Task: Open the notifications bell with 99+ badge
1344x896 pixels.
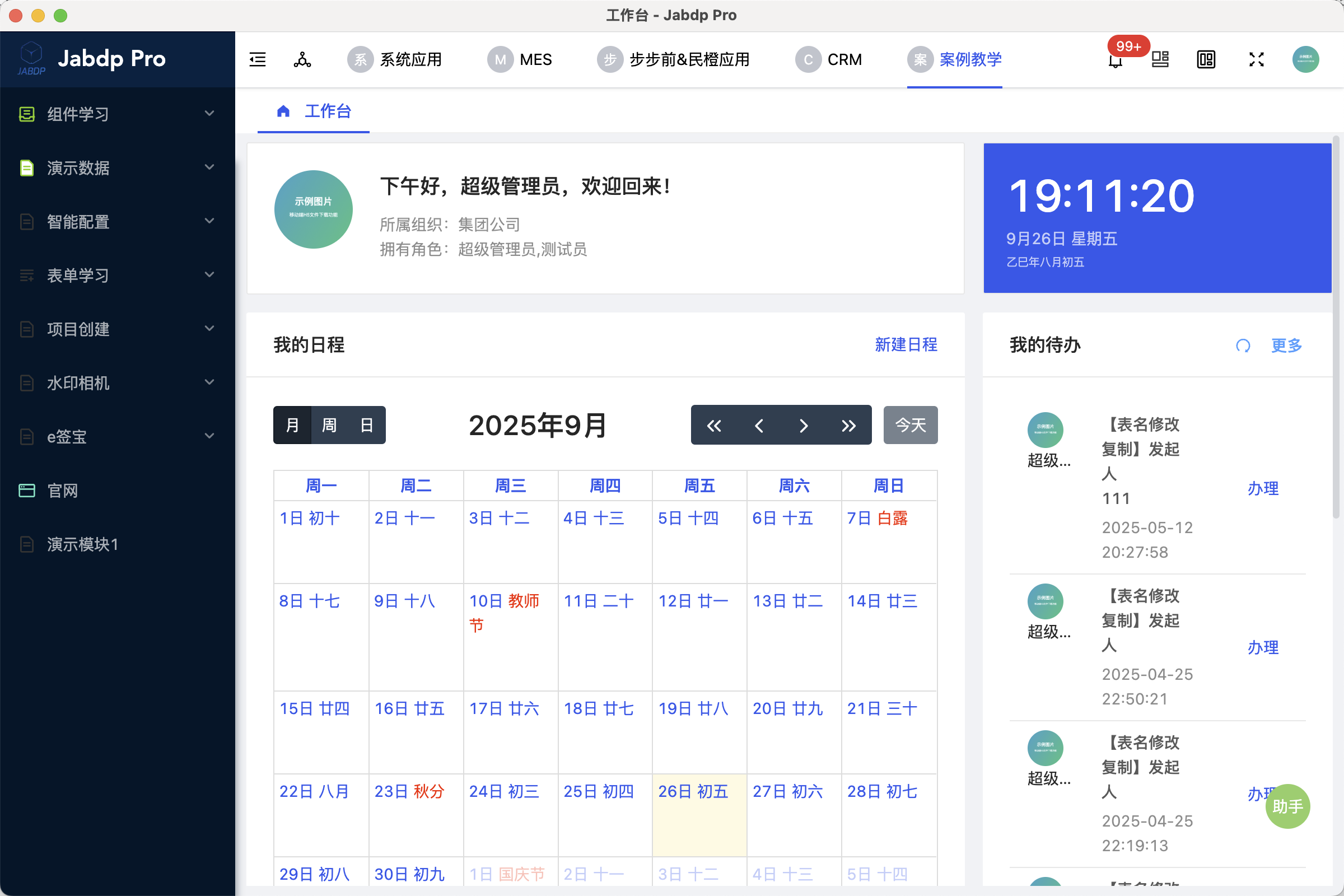Action: (x=1115, y=59)
